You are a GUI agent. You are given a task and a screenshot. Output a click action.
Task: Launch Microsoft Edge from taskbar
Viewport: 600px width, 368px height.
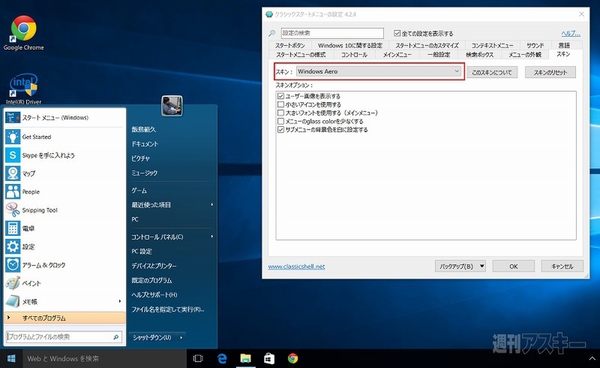[222, 358]
